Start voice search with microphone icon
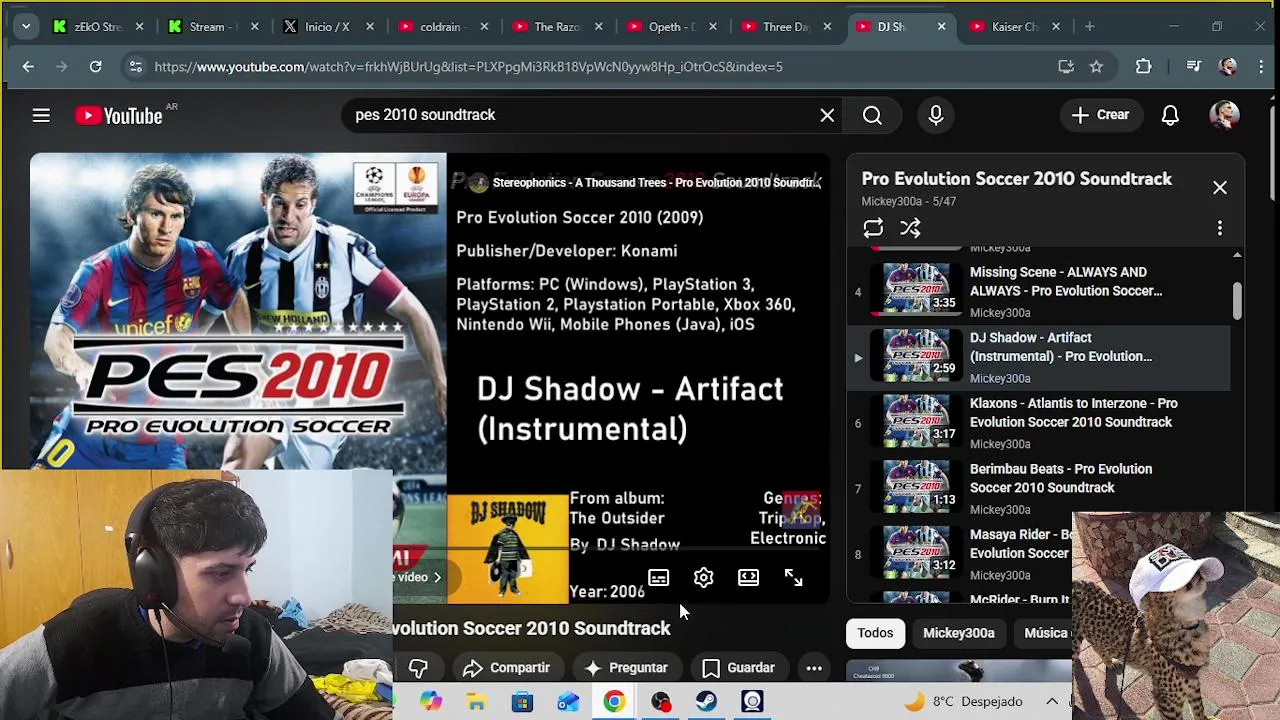 pos(936,115)
